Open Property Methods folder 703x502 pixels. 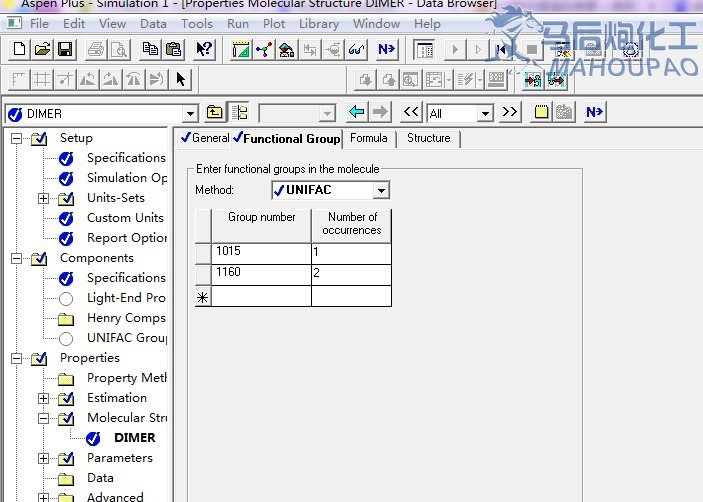[x=127, y=378]
